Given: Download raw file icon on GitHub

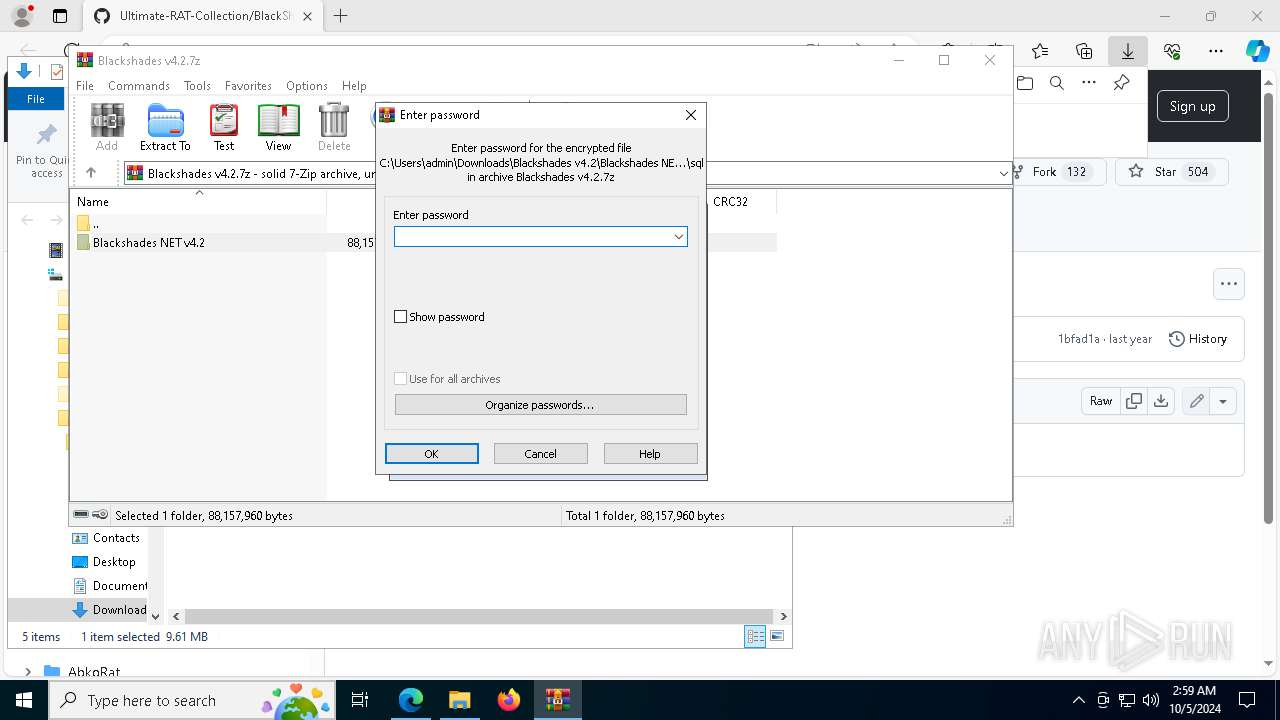Looking at the screenshot, I should pyautogui.click(x=1161, y=401).
